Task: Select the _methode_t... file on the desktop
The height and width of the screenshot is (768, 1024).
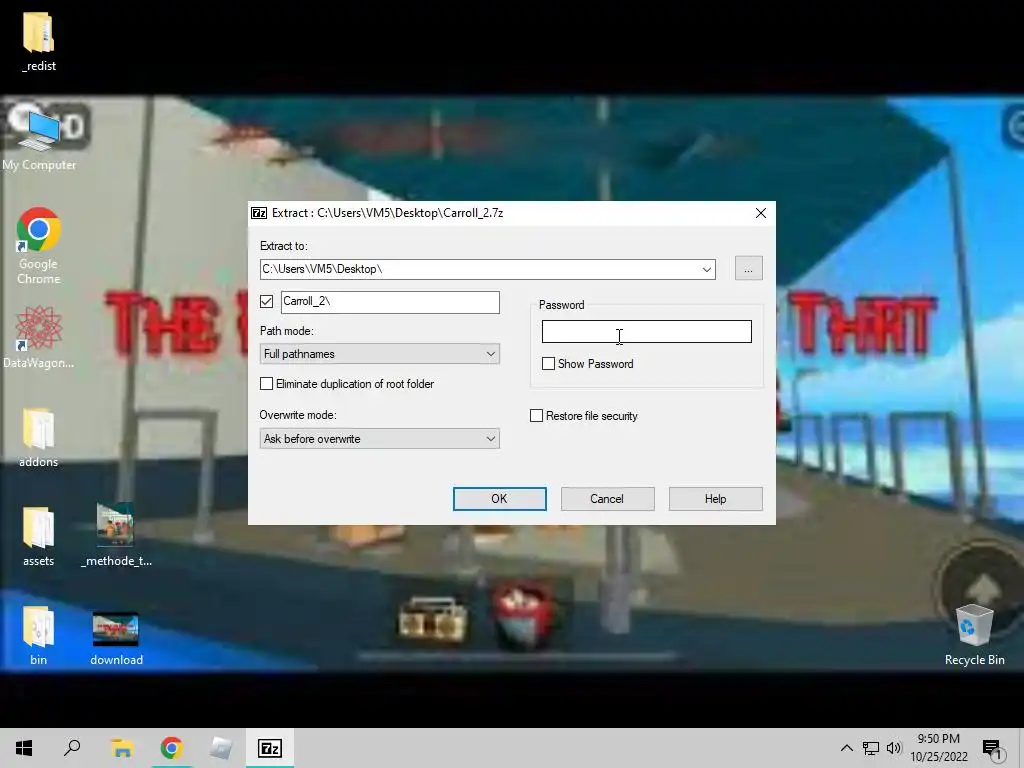Action: pos(116,536)
